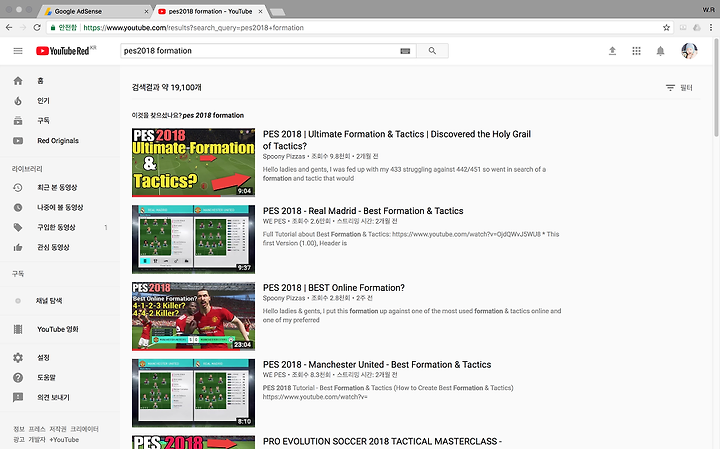Viewport: 720px width, 449px height.
Task: Click the Ultimate Formation & Tactics thumbnail
Action: (x=193, y=163)
